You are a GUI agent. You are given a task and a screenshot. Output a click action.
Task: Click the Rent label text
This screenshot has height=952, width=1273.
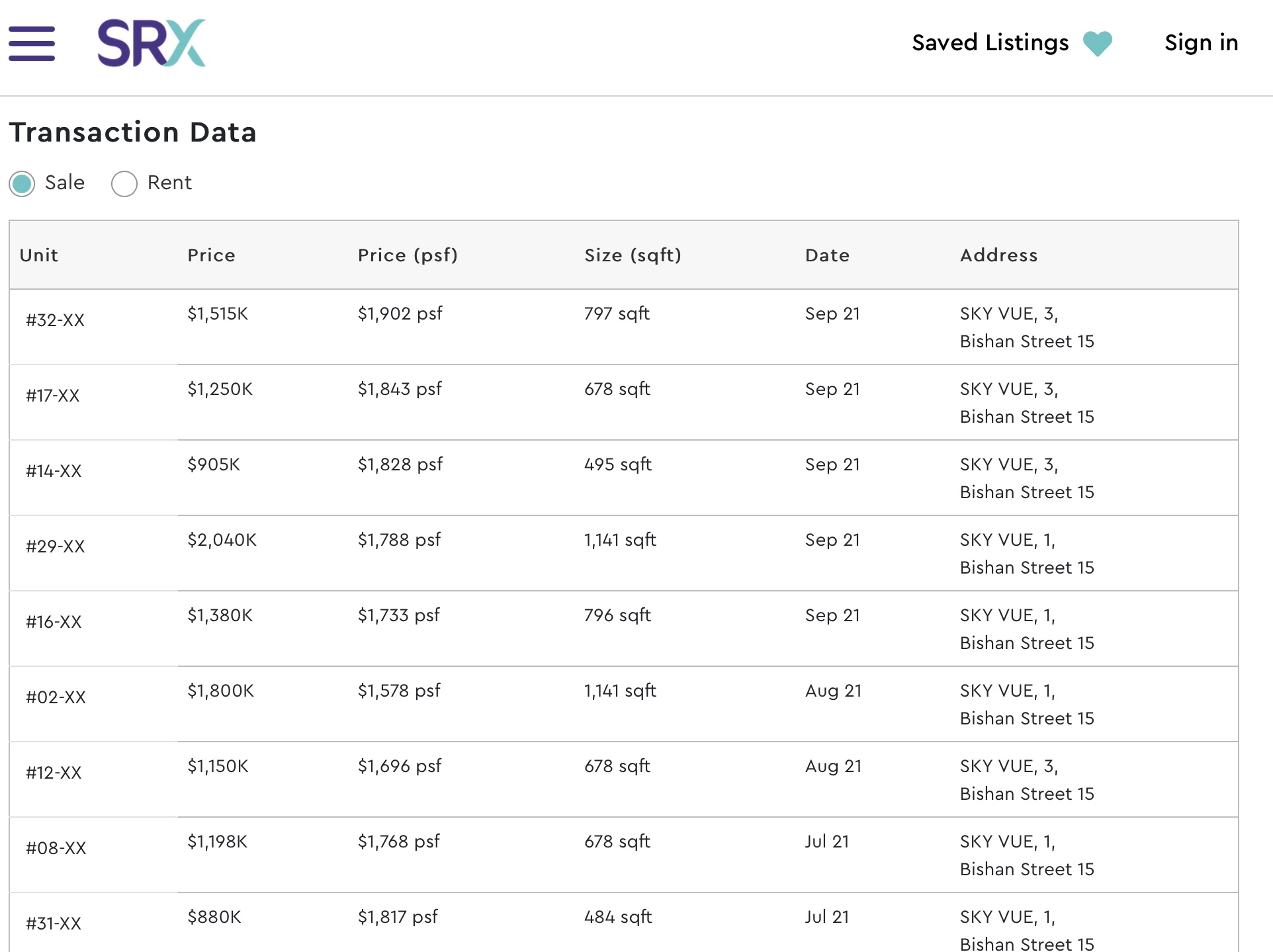point(169,183)
